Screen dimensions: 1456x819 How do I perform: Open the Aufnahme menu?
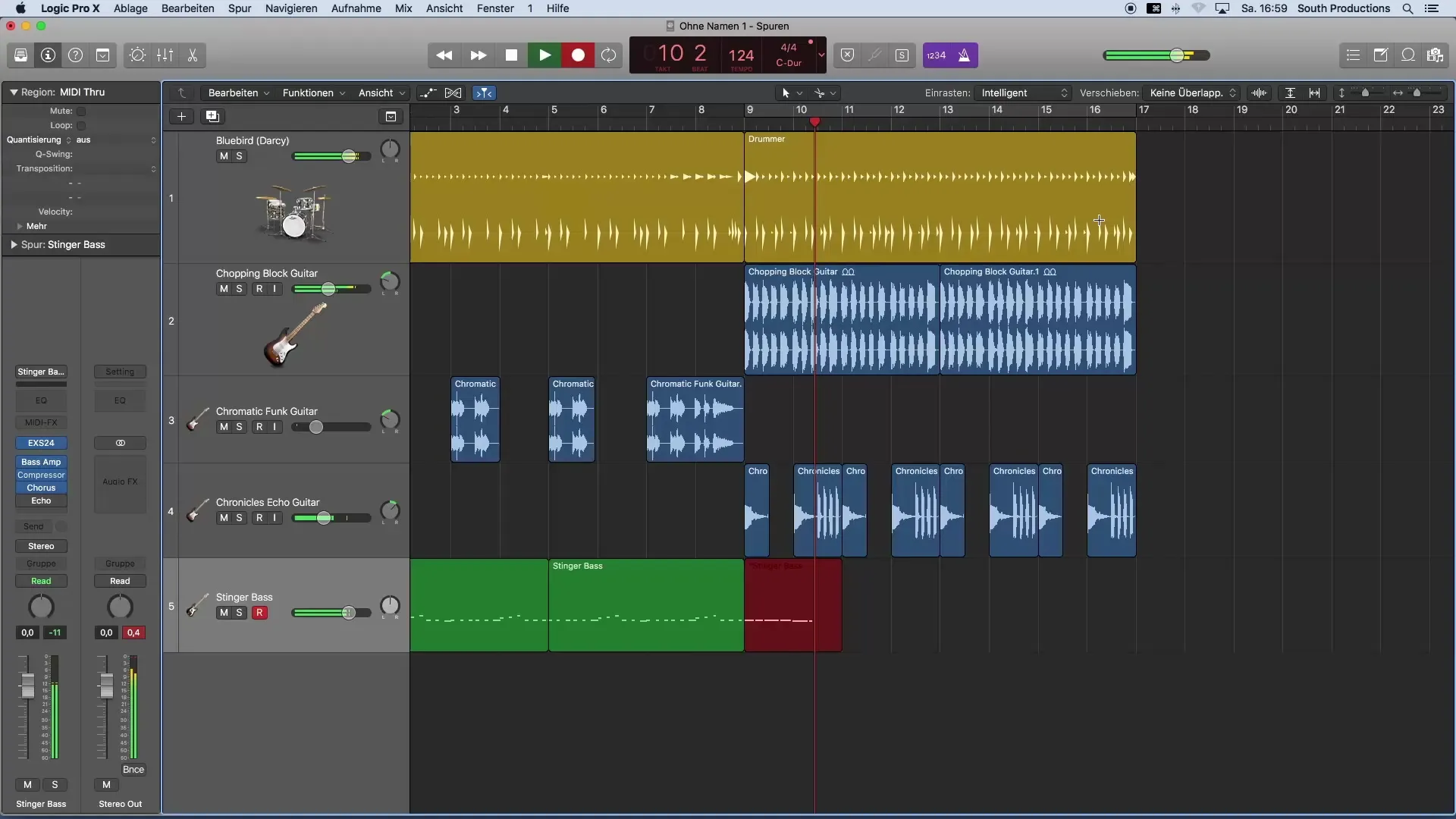pos(356,8)
